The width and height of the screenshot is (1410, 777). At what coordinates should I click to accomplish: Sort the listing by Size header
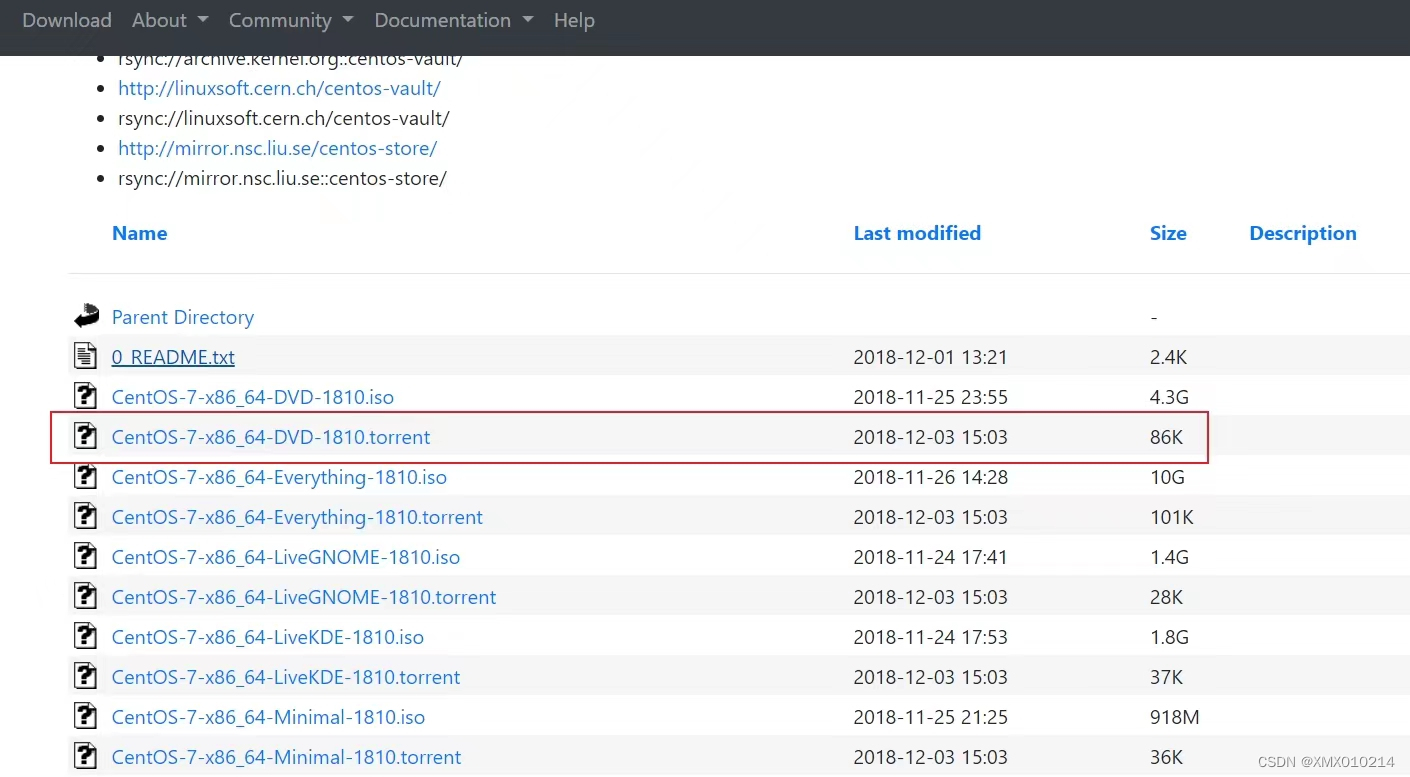(1167, 233)
